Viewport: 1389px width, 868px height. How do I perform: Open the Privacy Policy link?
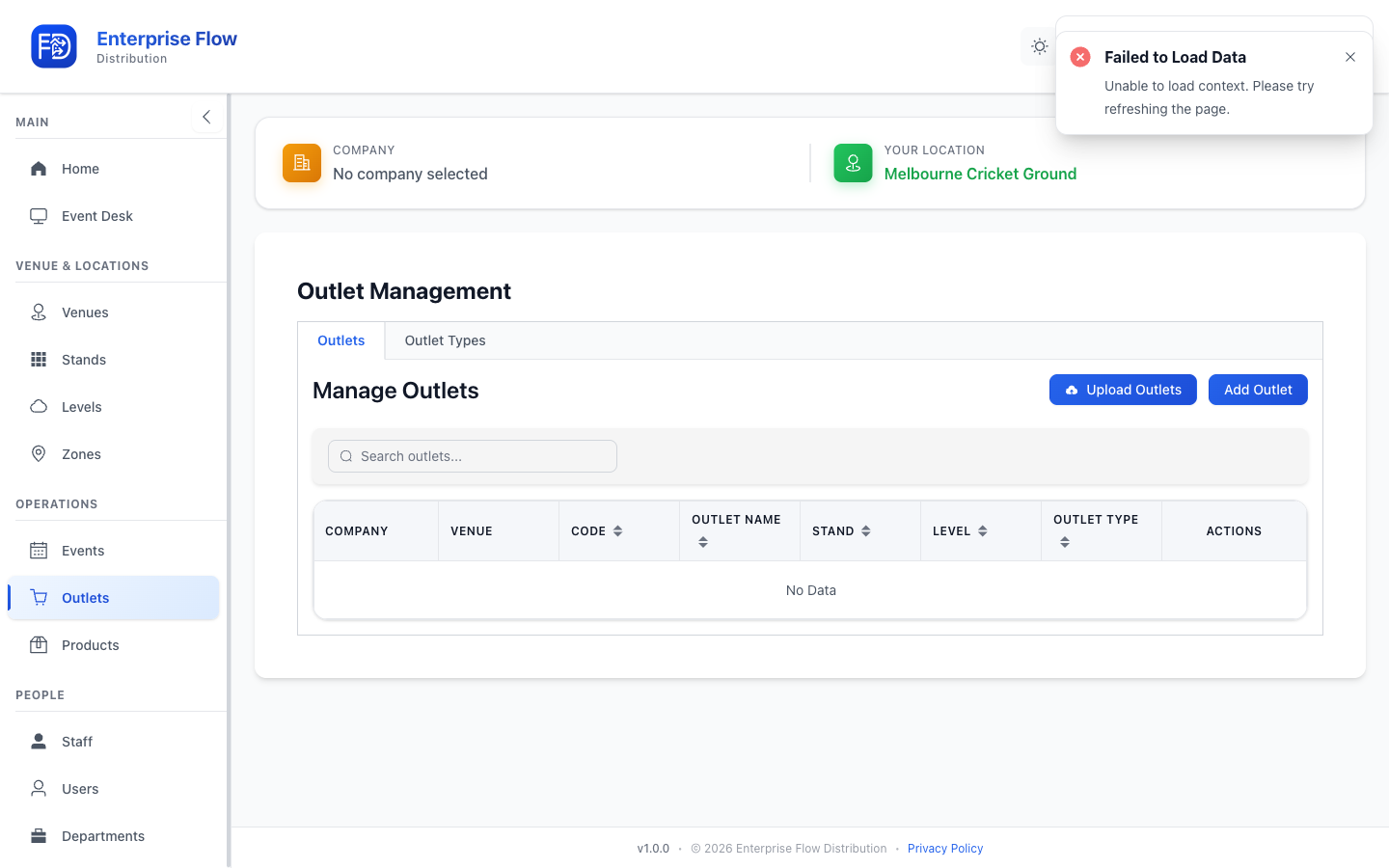point(944,849)
